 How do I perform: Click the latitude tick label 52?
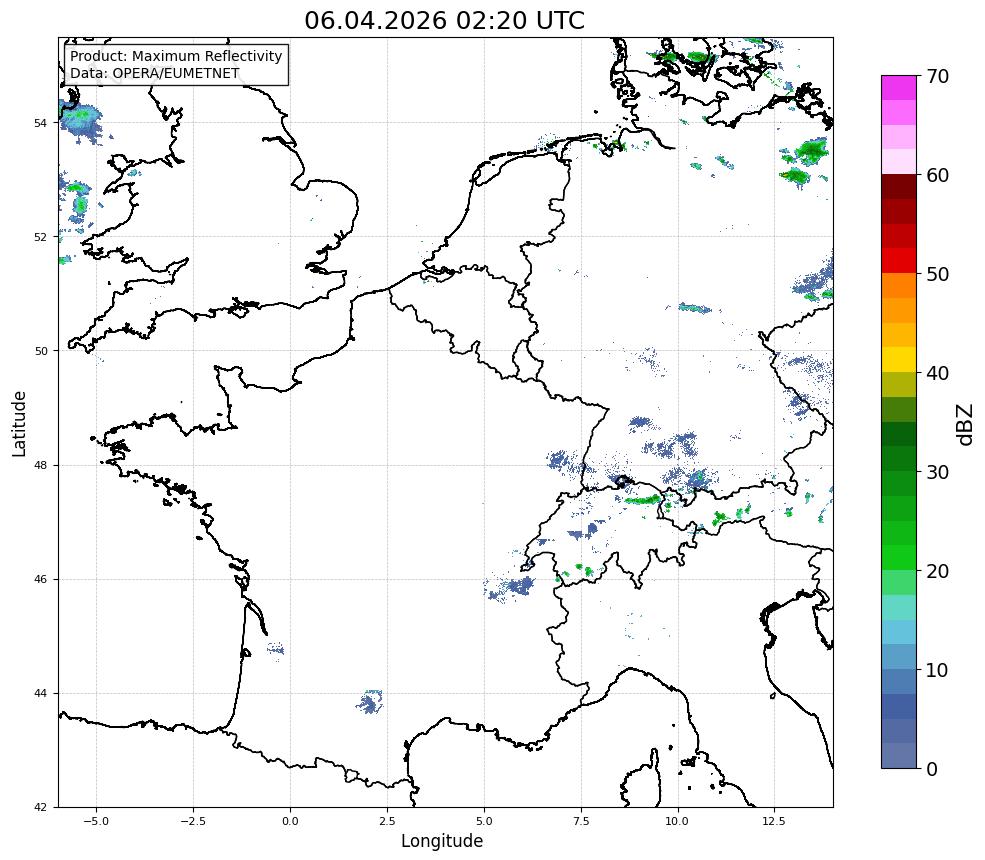coord(40,237)
